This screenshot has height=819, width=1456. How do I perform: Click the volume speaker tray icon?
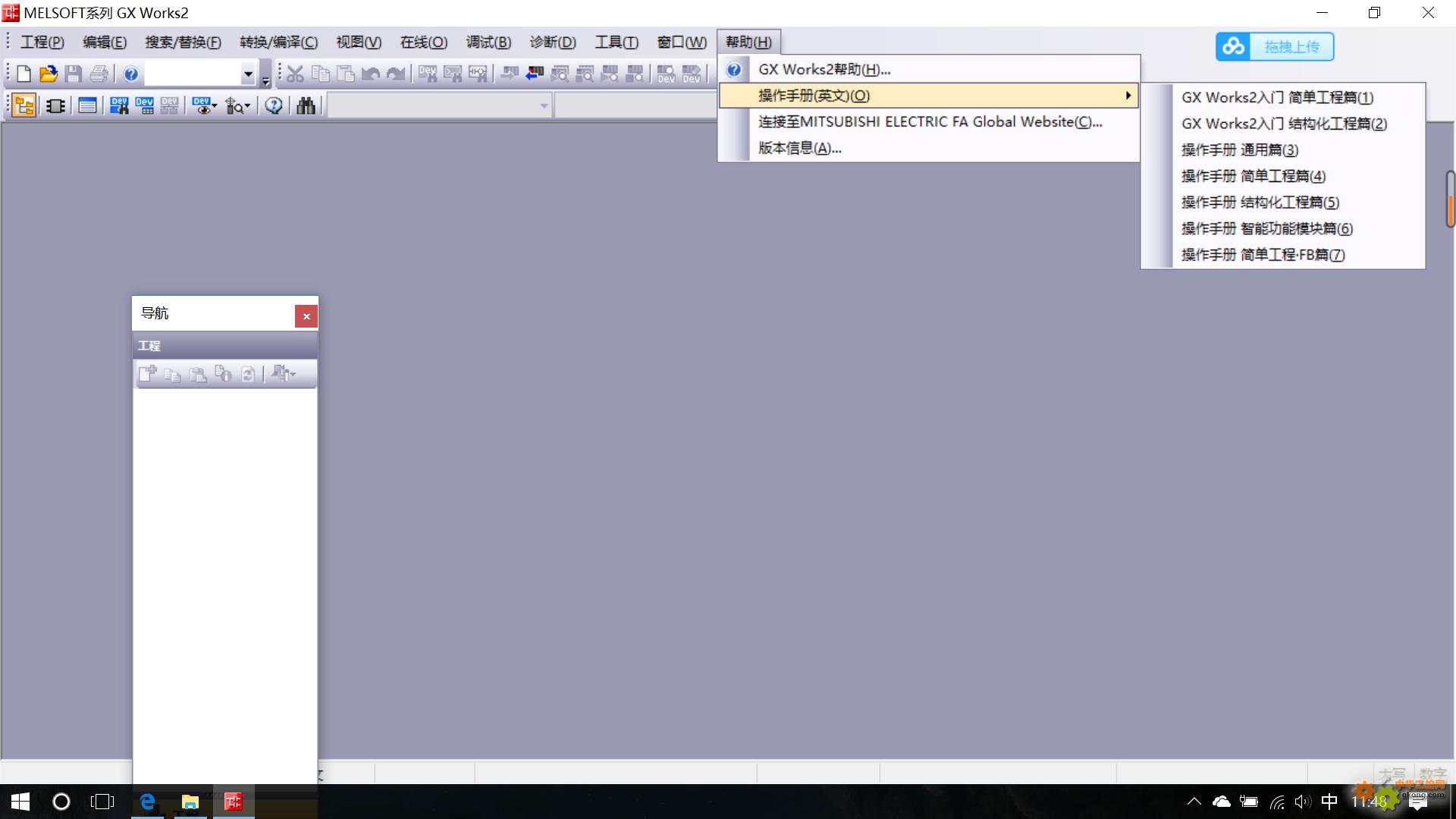point(1303,802)
